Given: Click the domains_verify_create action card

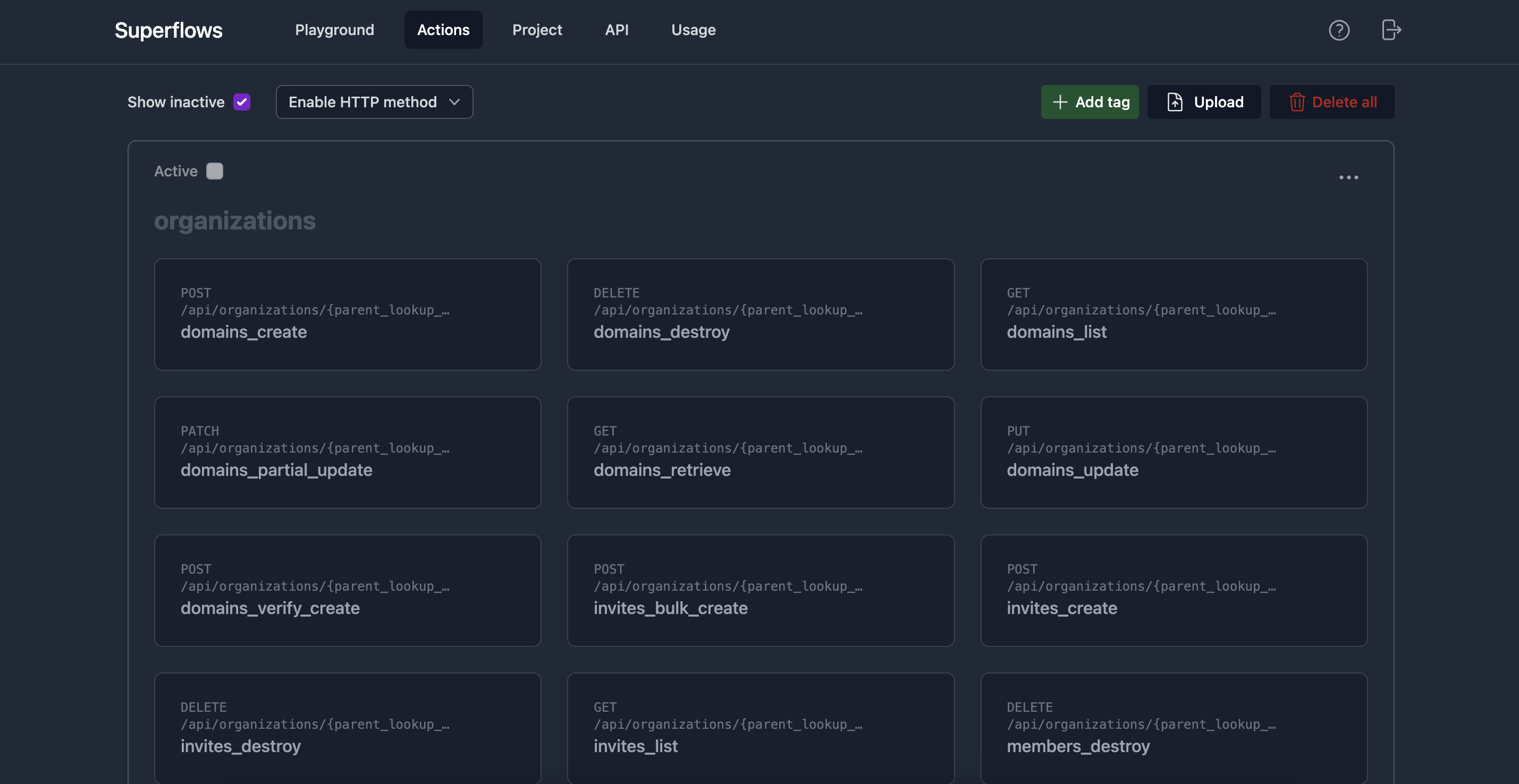Looking at the screenshot, I should tap(347, 590).
